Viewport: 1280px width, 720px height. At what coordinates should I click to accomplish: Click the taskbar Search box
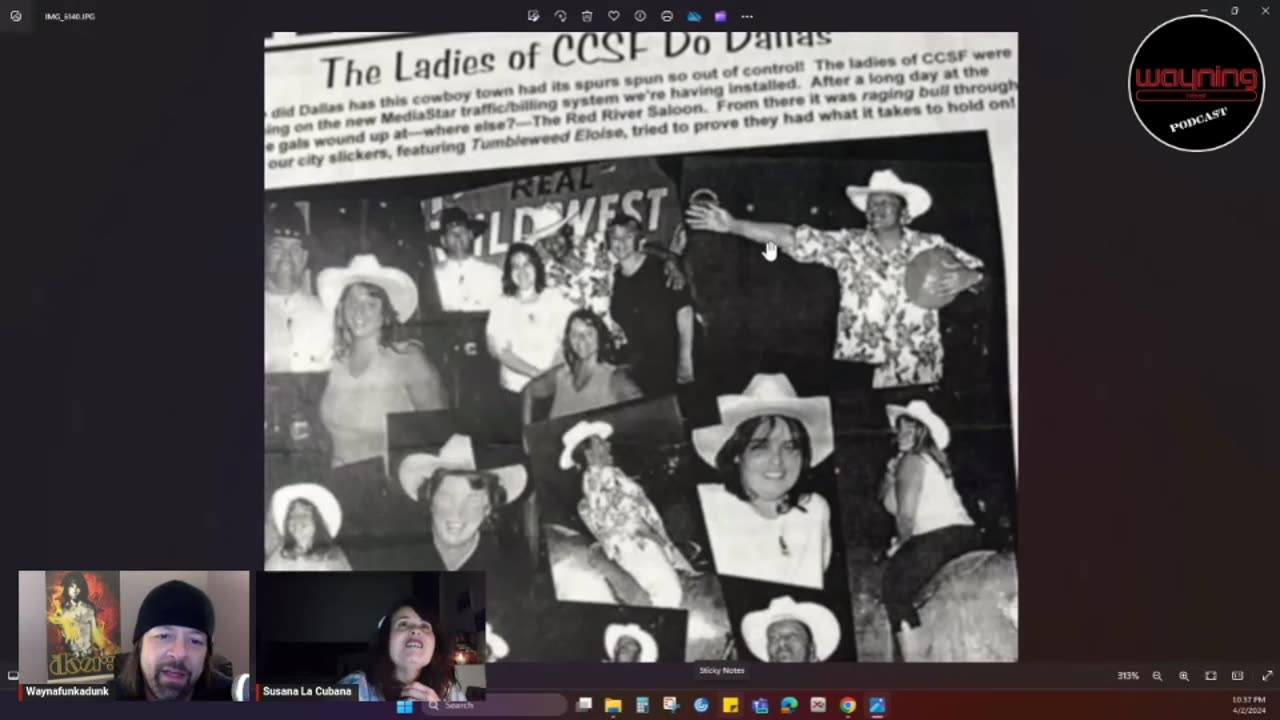point(495,706)
